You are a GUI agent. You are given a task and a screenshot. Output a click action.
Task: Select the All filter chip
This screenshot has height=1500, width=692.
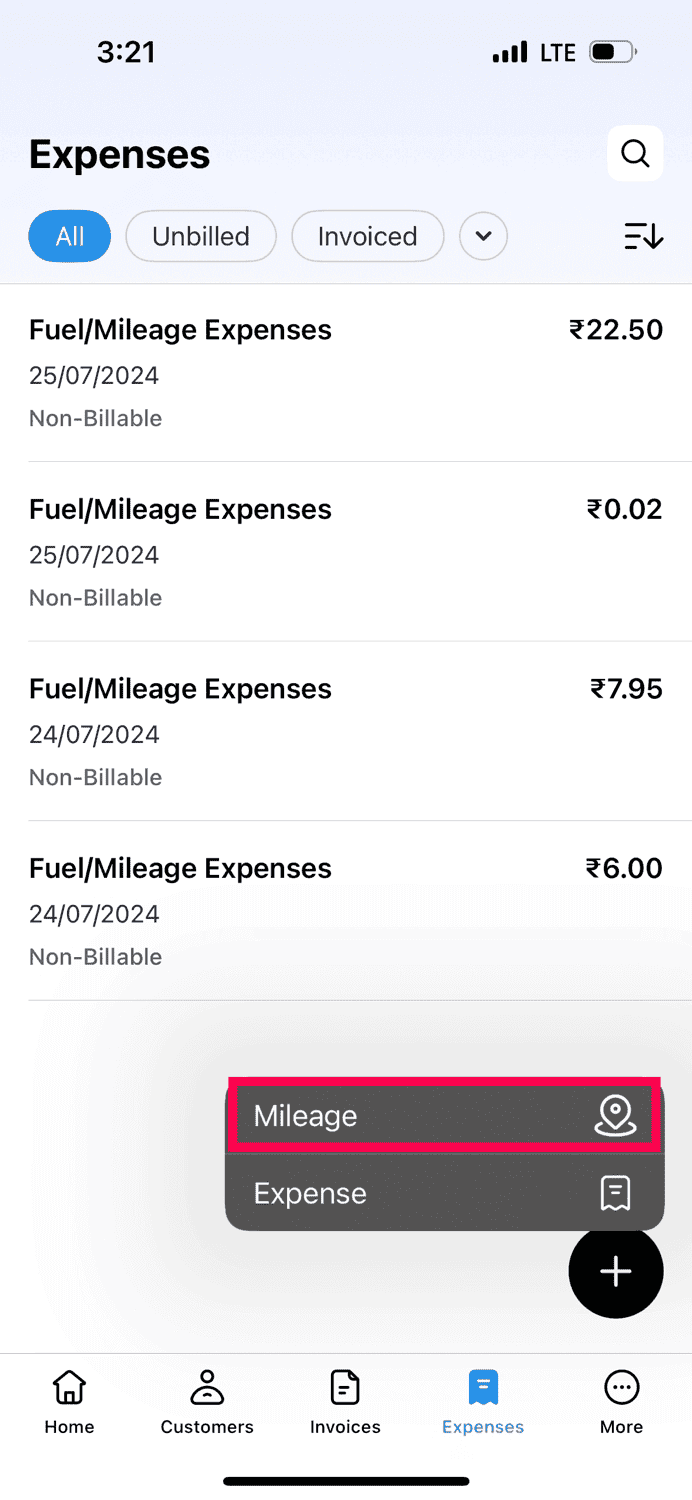tap(69, 236)
